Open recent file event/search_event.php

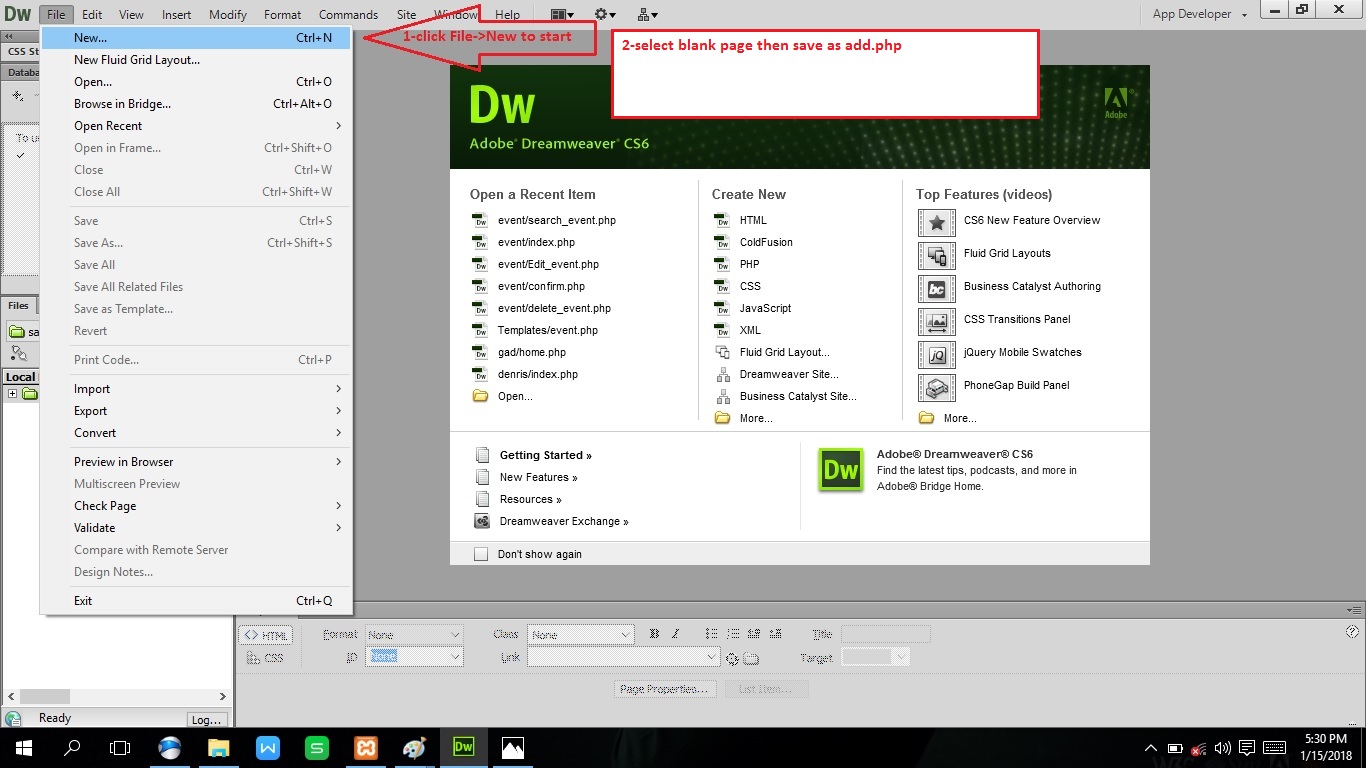pyautogui.click(x=557, y=220)
